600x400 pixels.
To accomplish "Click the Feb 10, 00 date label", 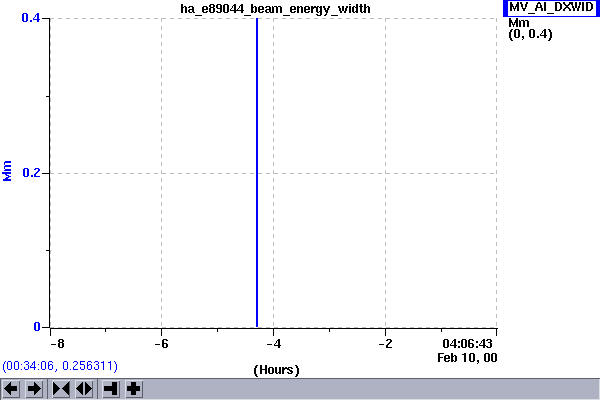I will tap(467, 357).
